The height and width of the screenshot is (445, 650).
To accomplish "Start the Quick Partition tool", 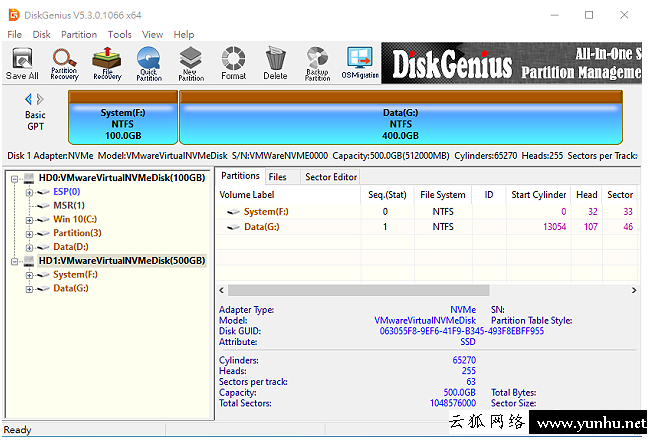I will coord(149,63).
